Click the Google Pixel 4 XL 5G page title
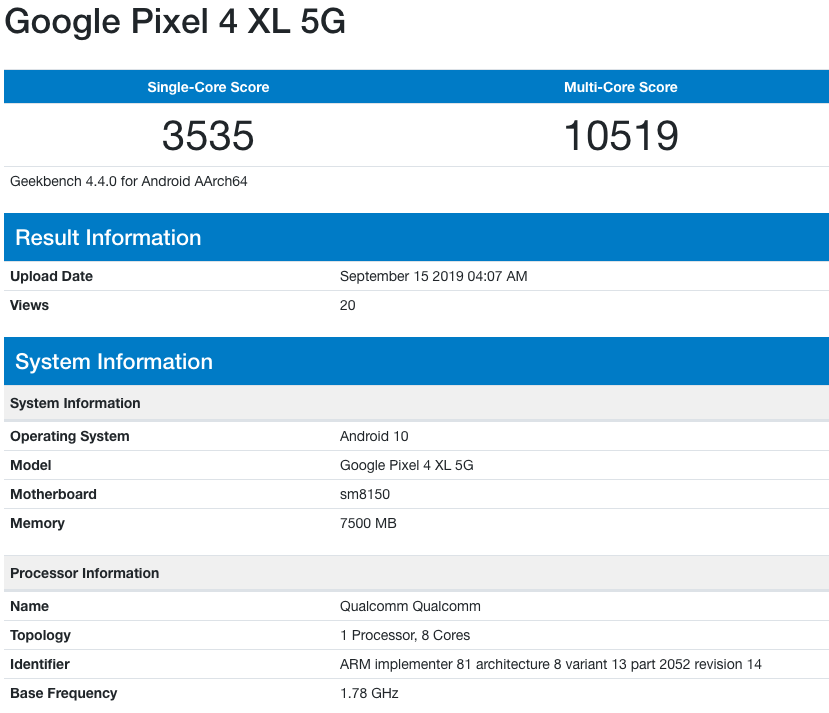829x713 pixels. [x=175, y=22]
